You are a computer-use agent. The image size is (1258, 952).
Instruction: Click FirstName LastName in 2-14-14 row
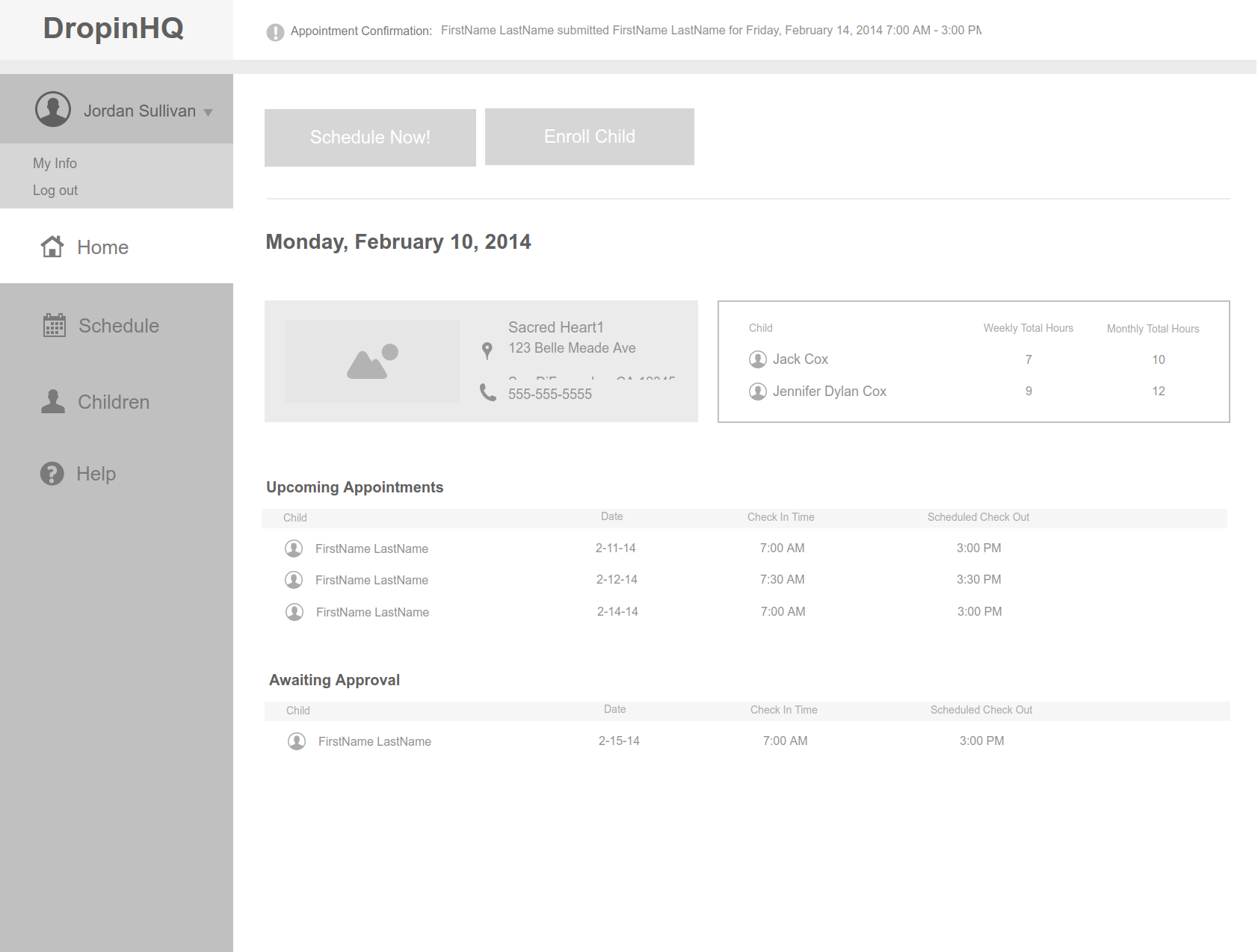pos(372,612)
